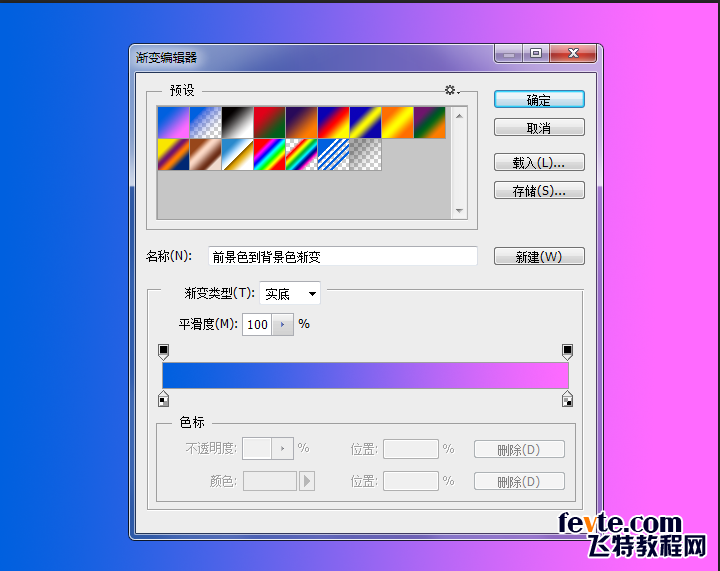The height and width of the screenshot is (571, 720).
Task: Click the gradient preview bar
Action: click(366, 375)
